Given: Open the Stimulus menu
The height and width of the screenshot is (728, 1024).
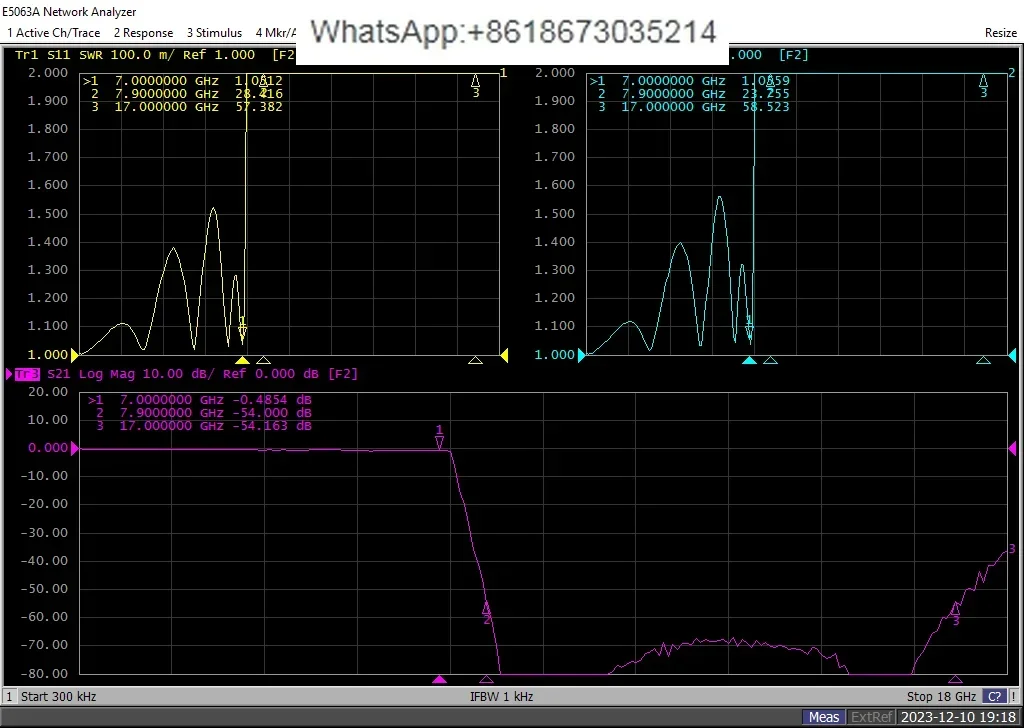Looking at the screenshot, I should coord(214,33).
